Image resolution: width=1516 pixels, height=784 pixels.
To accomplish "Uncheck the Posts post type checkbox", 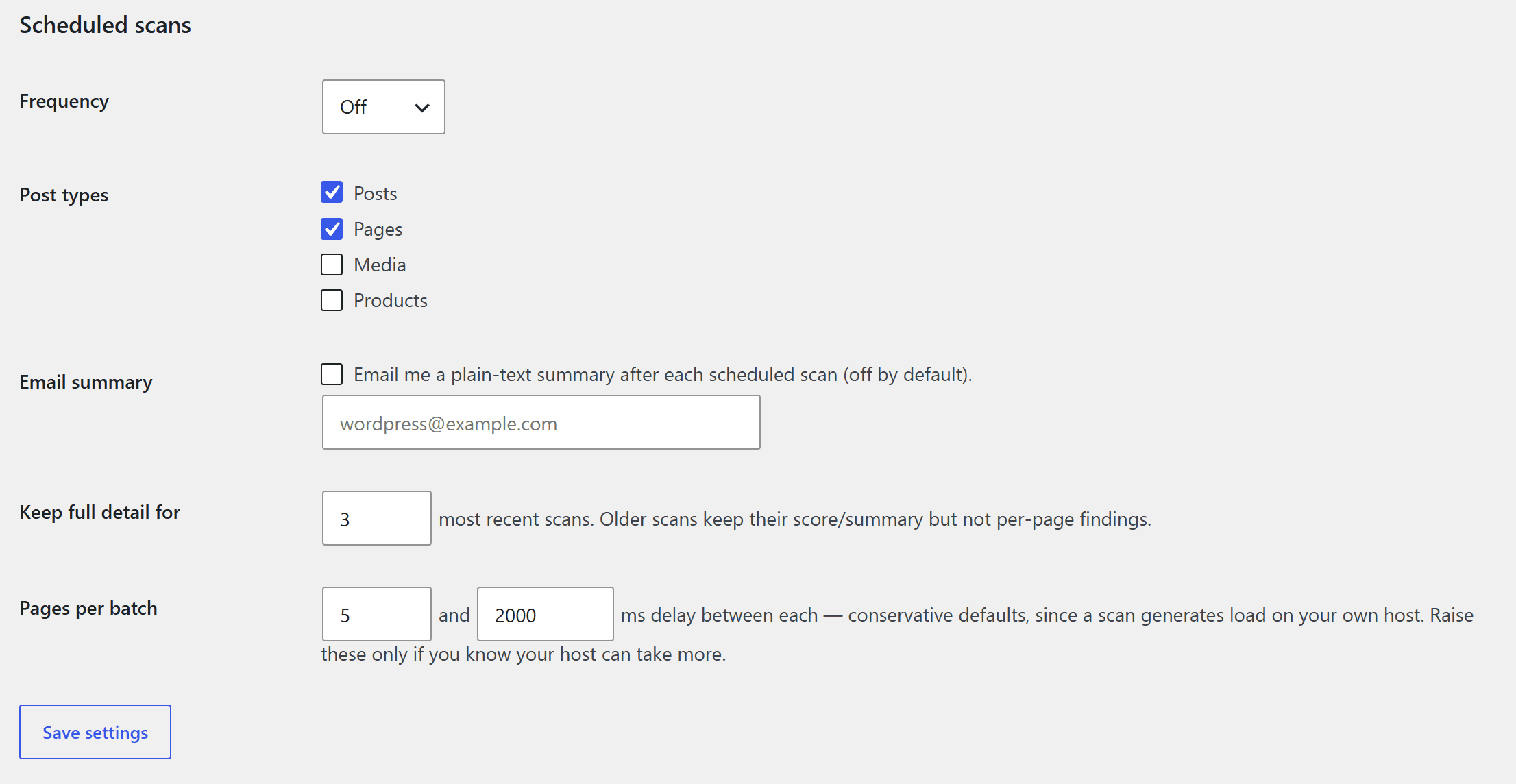I will coord(332,193).
